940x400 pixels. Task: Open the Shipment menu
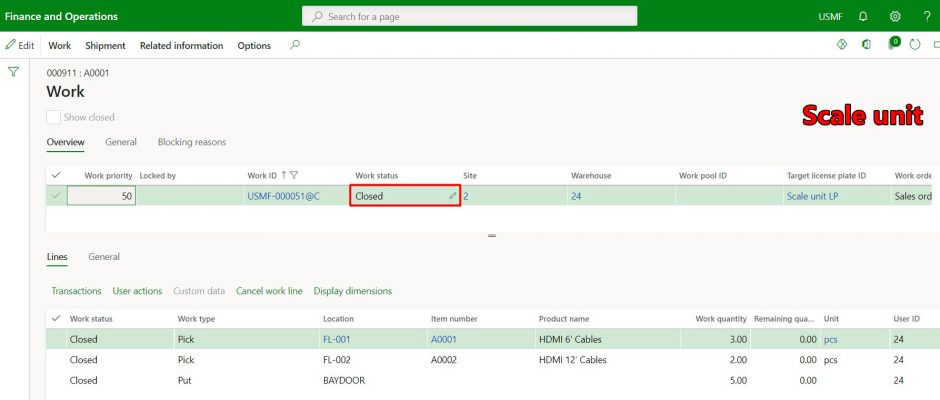[x=106, y=46]
